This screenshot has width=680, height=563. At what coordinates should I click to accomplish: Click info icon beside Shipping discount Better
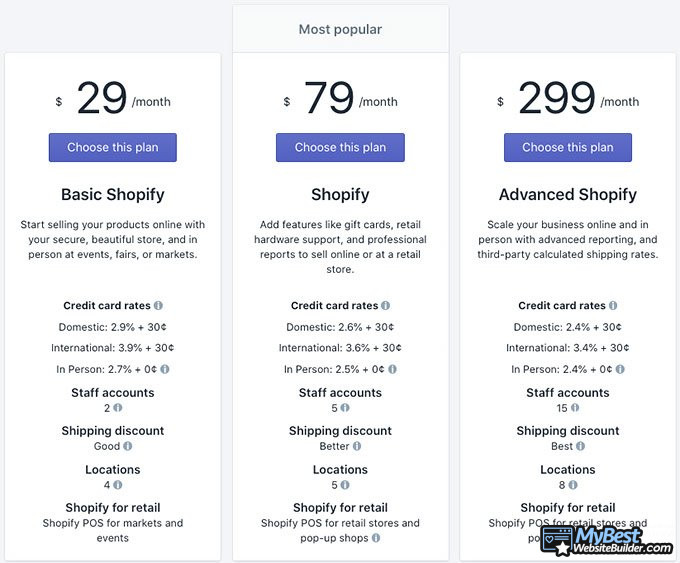[357, 447]
